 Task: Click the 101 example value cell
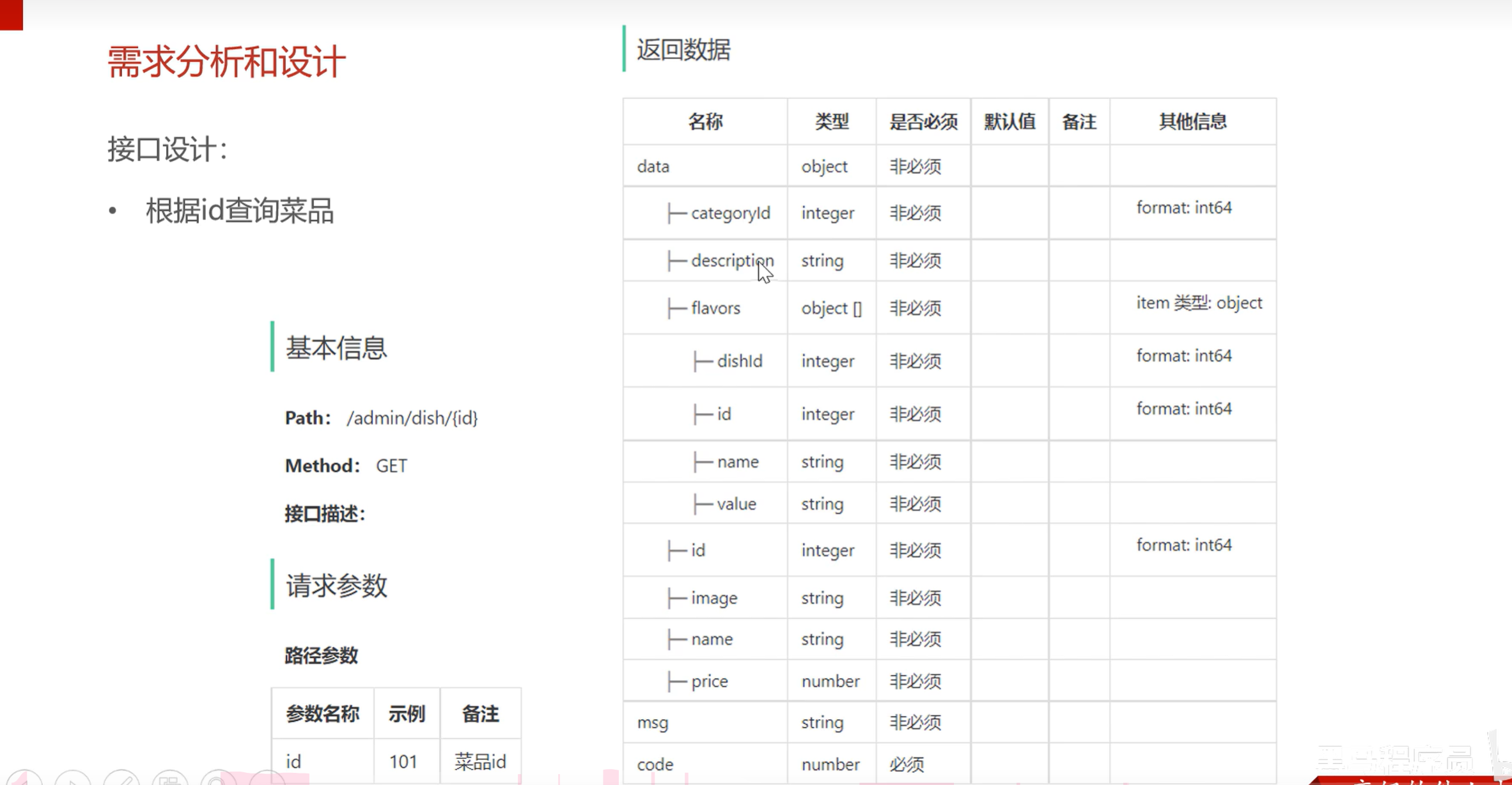403,761
